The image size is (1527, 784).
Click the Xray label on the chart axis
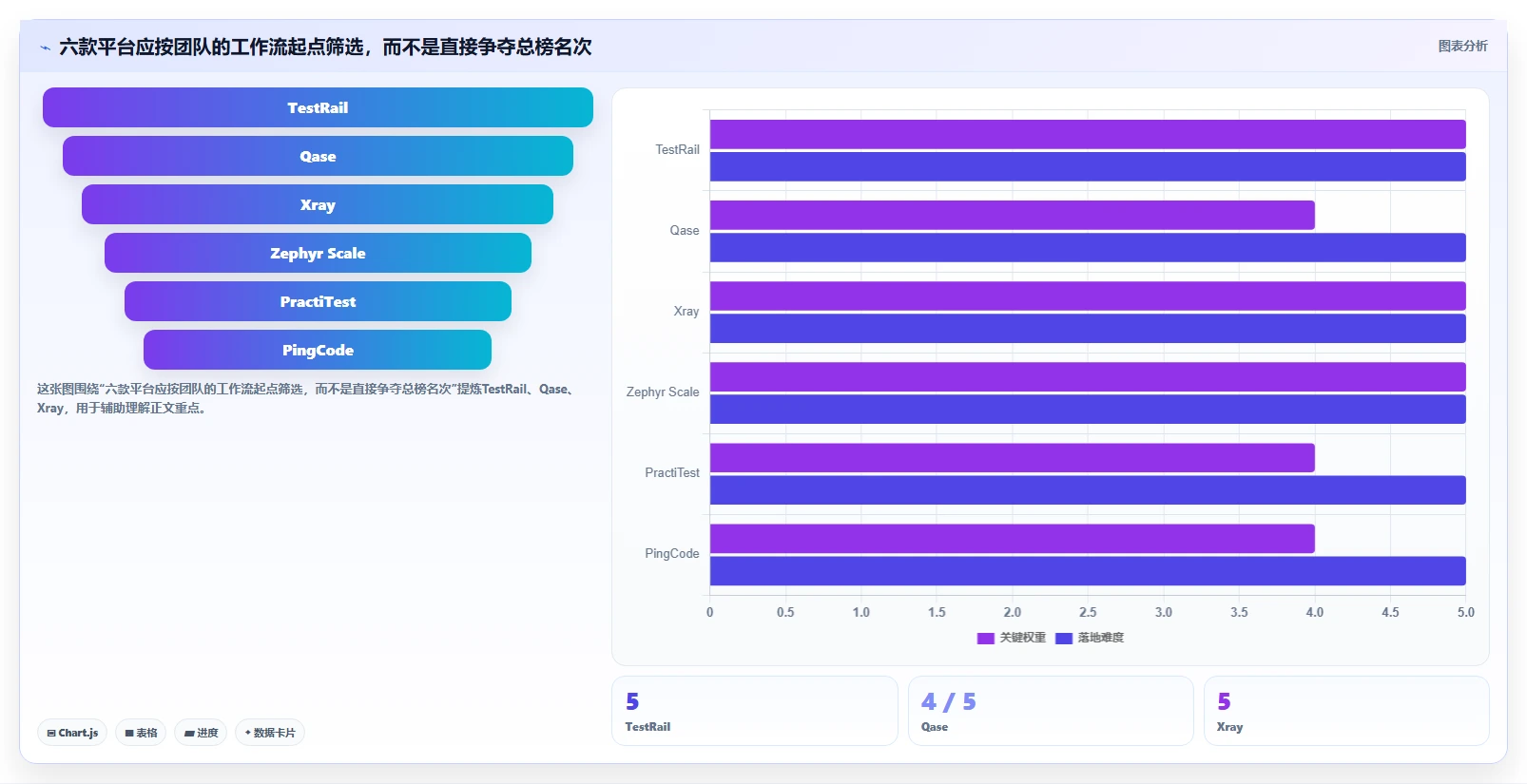point(686,311)
